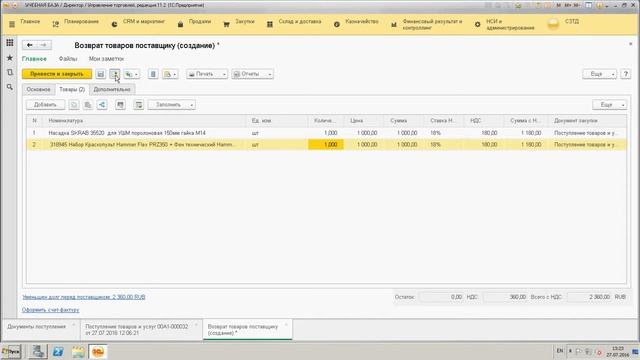Open the create-based-on dropdown icon
The height and width of the screenshot is (360, 640).
[x=132, y=74]
